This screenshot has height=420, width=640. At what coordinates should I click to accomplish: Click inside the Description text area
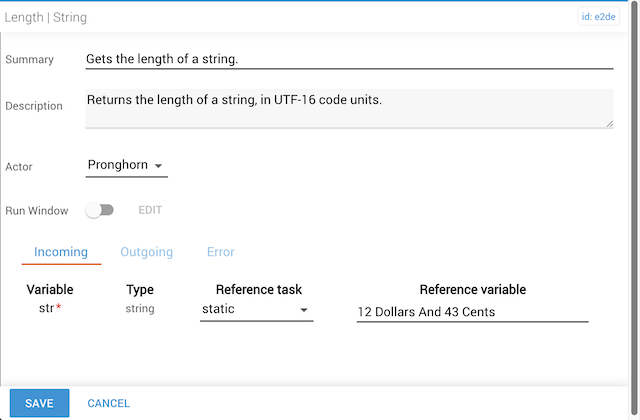click(x=348, y=108)
